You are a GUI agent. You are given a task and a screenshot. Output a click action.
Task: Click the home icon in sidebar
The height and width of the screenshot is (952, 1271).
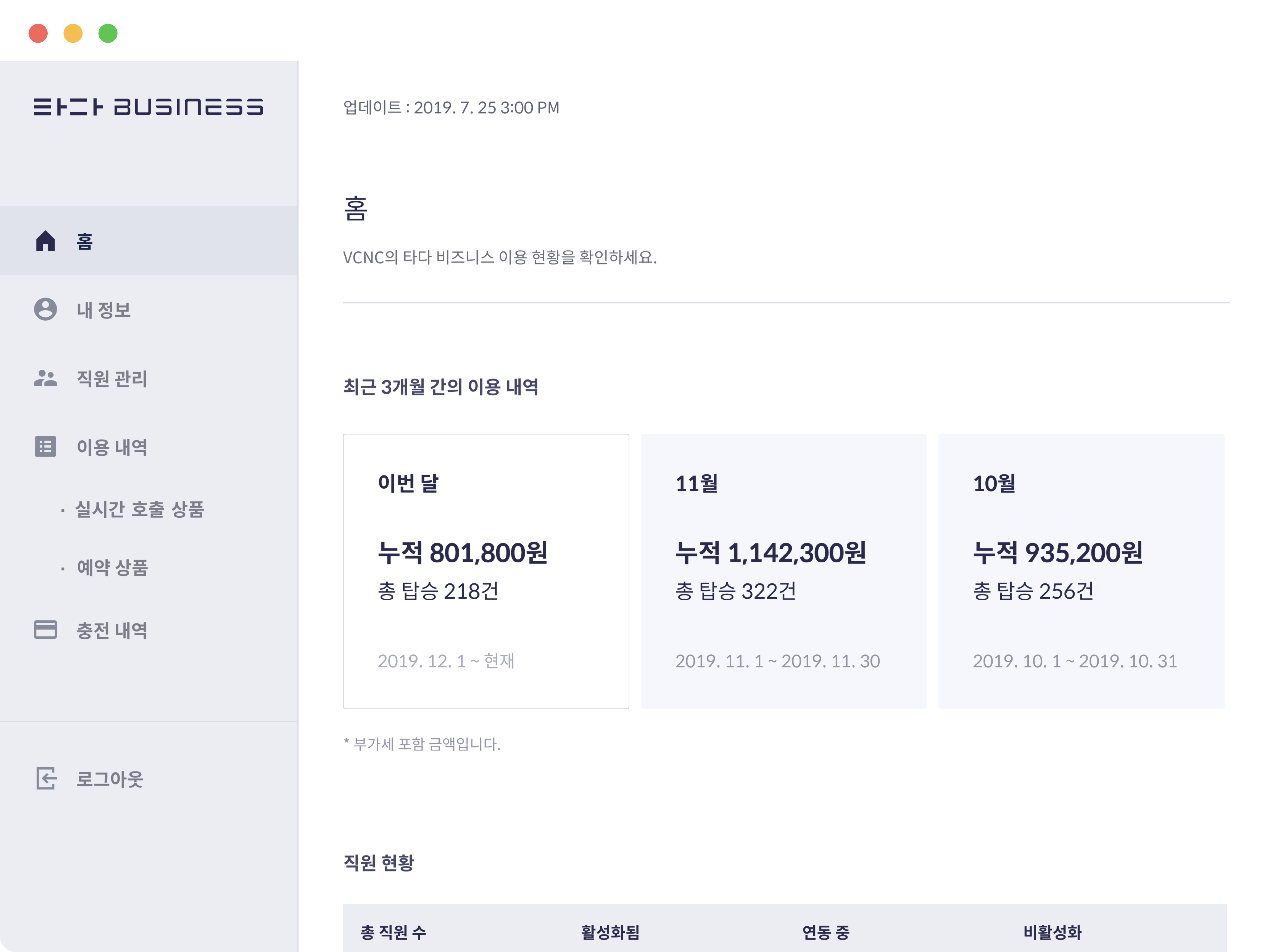coord(45,241)
